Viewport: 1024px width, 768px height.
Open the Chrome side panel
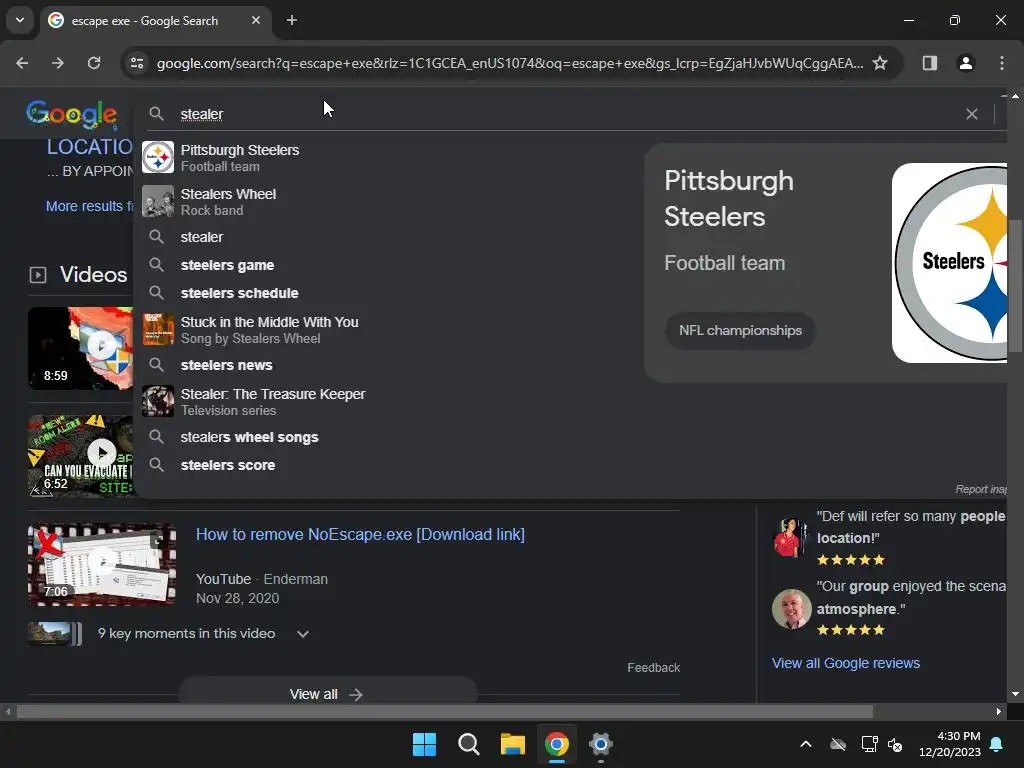pos(930,63)
